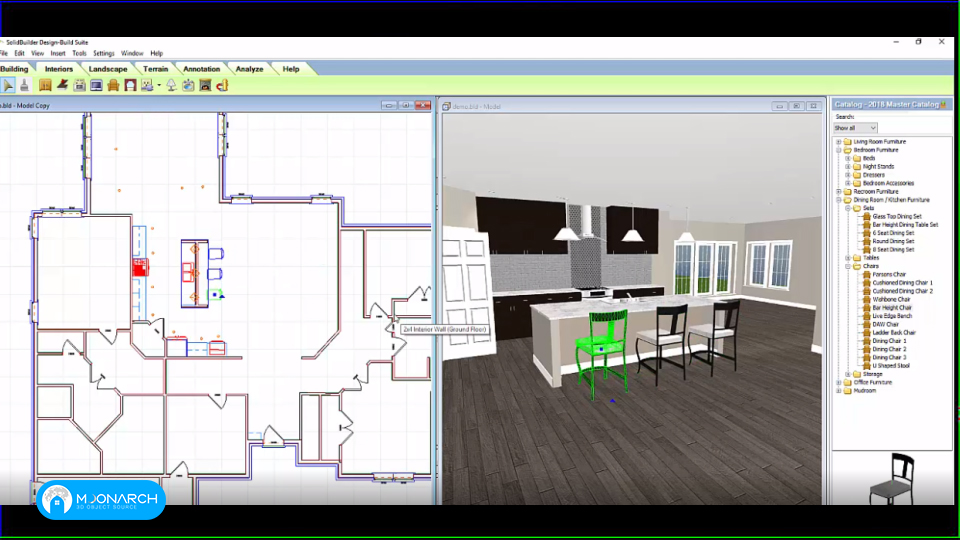Click the window curtains icon

[x=130, y=86]
